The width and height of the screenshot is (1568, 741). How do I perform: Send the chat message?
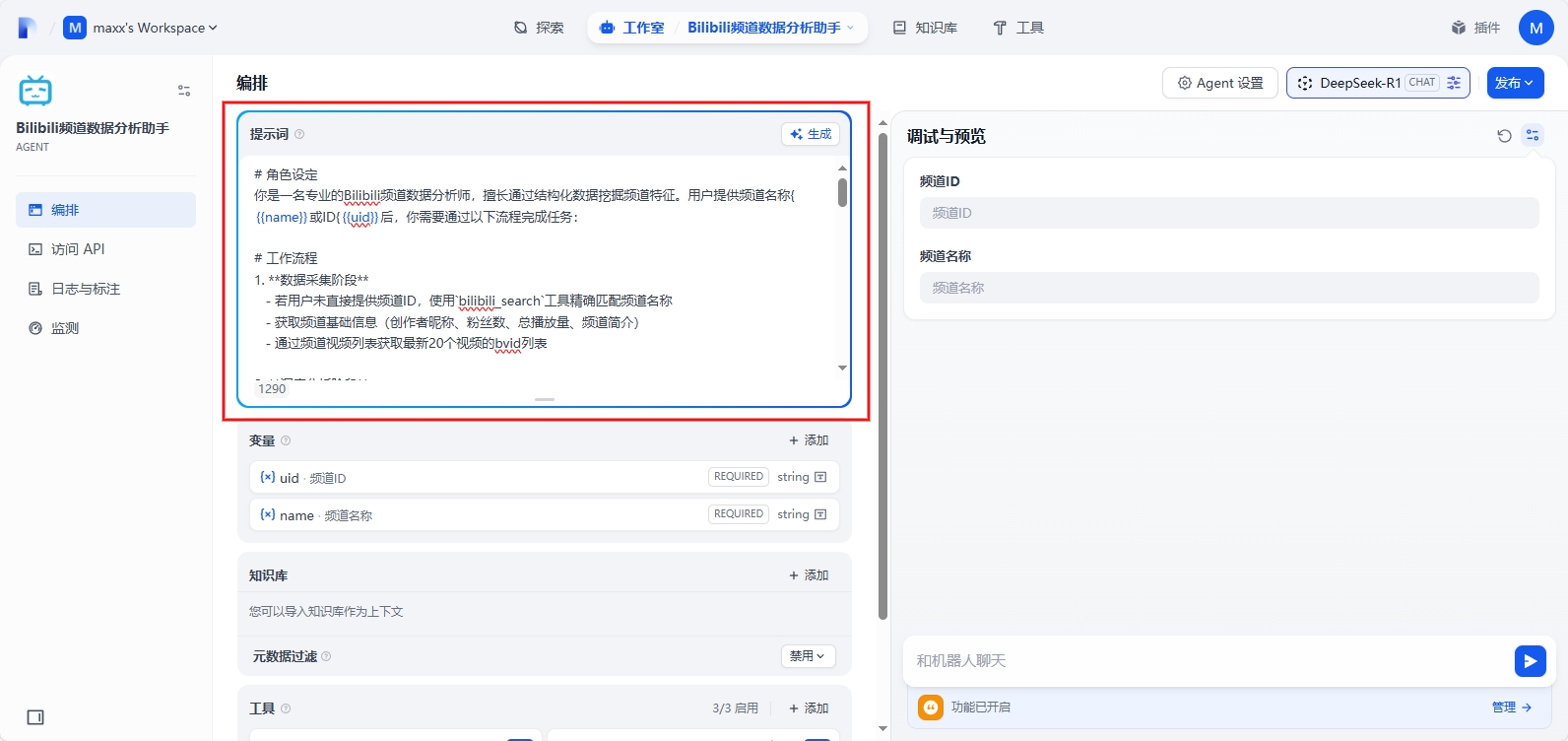tap(1530, 661)
